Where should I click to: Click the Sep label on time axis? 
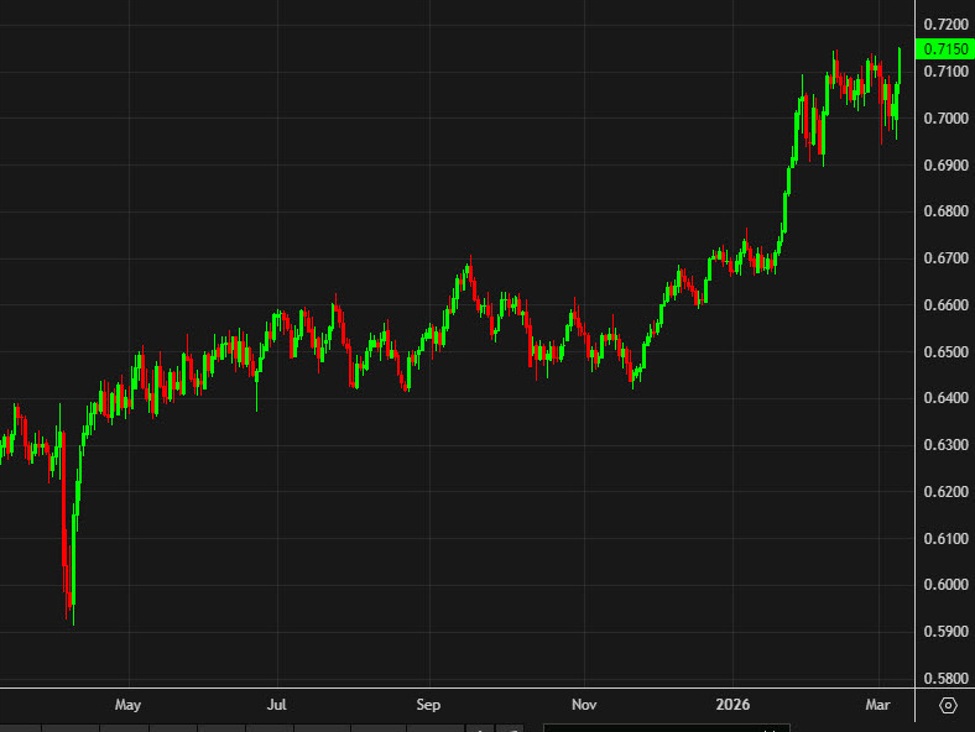428,705
